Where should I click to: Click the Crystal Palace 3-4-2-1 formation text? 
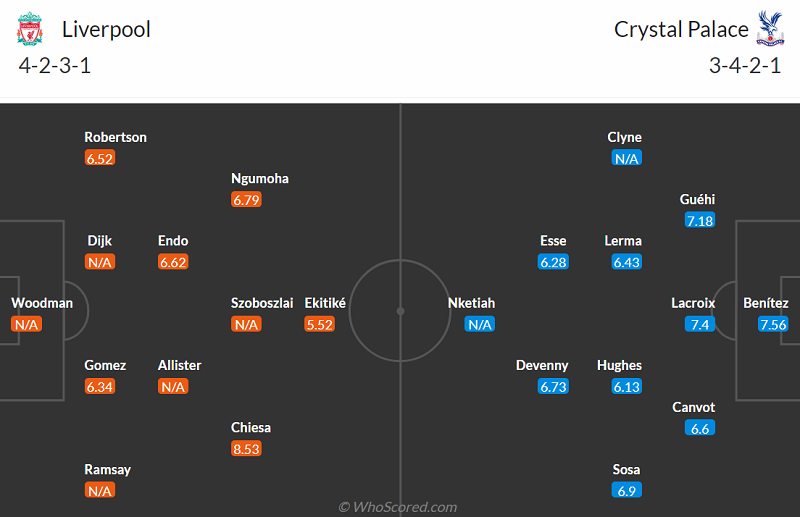(745, 67)
